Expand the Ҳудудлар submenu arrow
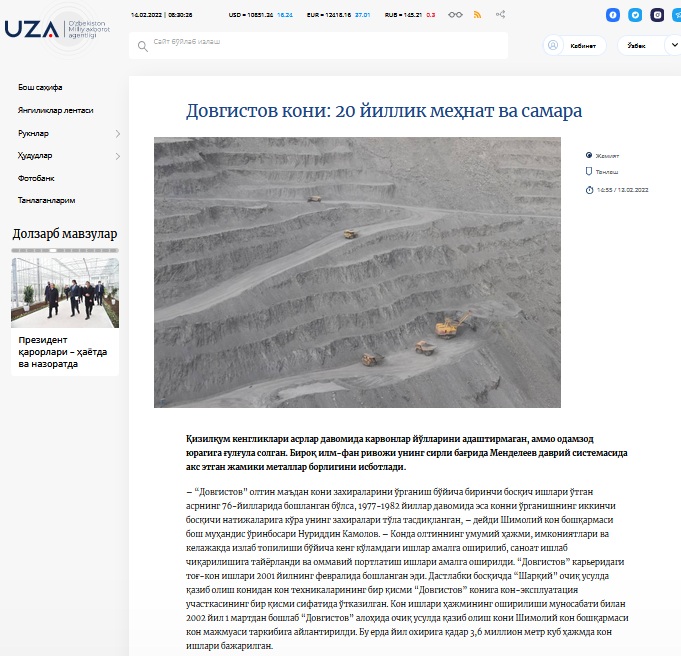 (117, 156)
